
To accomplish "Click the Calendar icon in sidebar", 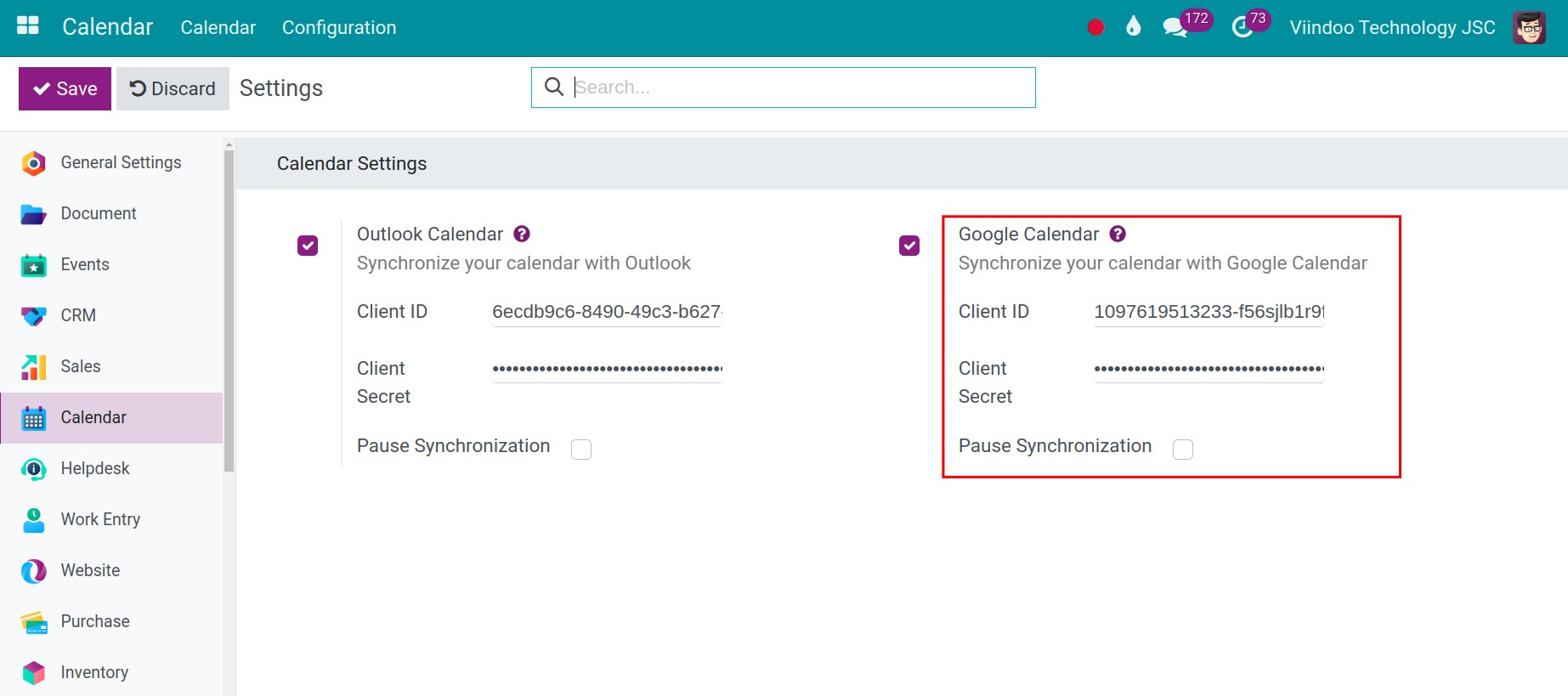I will click(x=33, y=417).
